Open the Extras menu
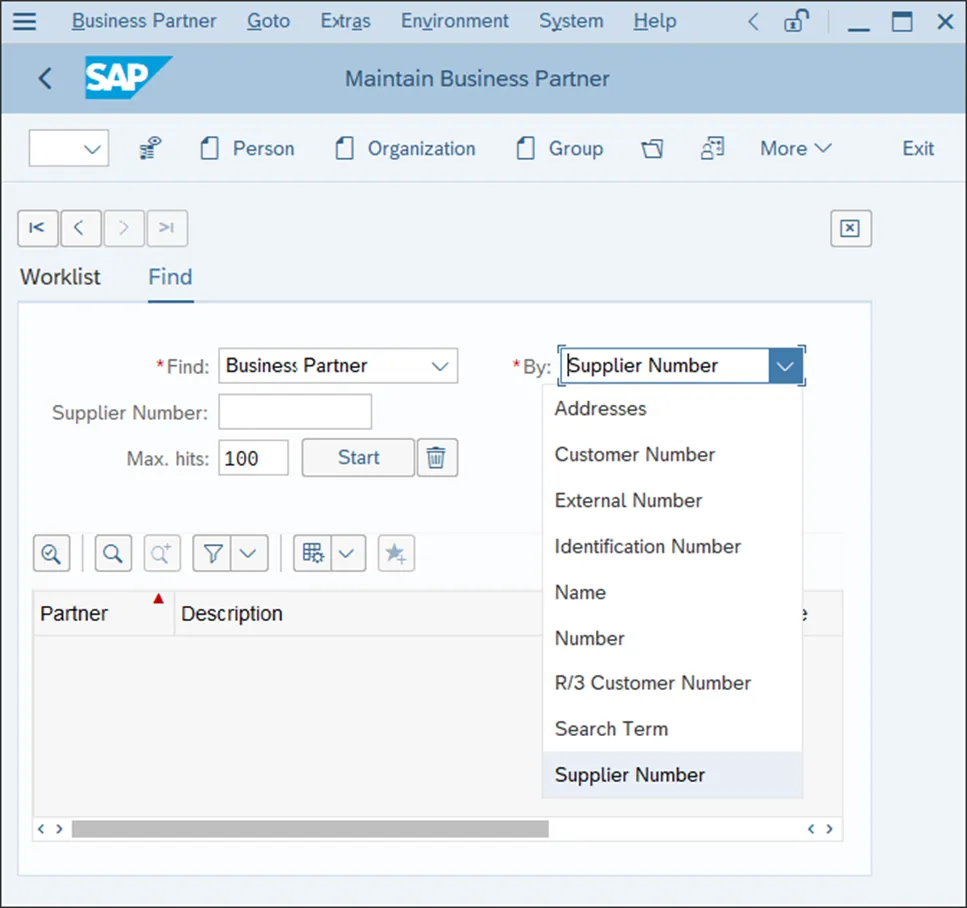 pyautogui.click(x=345, y=21)
